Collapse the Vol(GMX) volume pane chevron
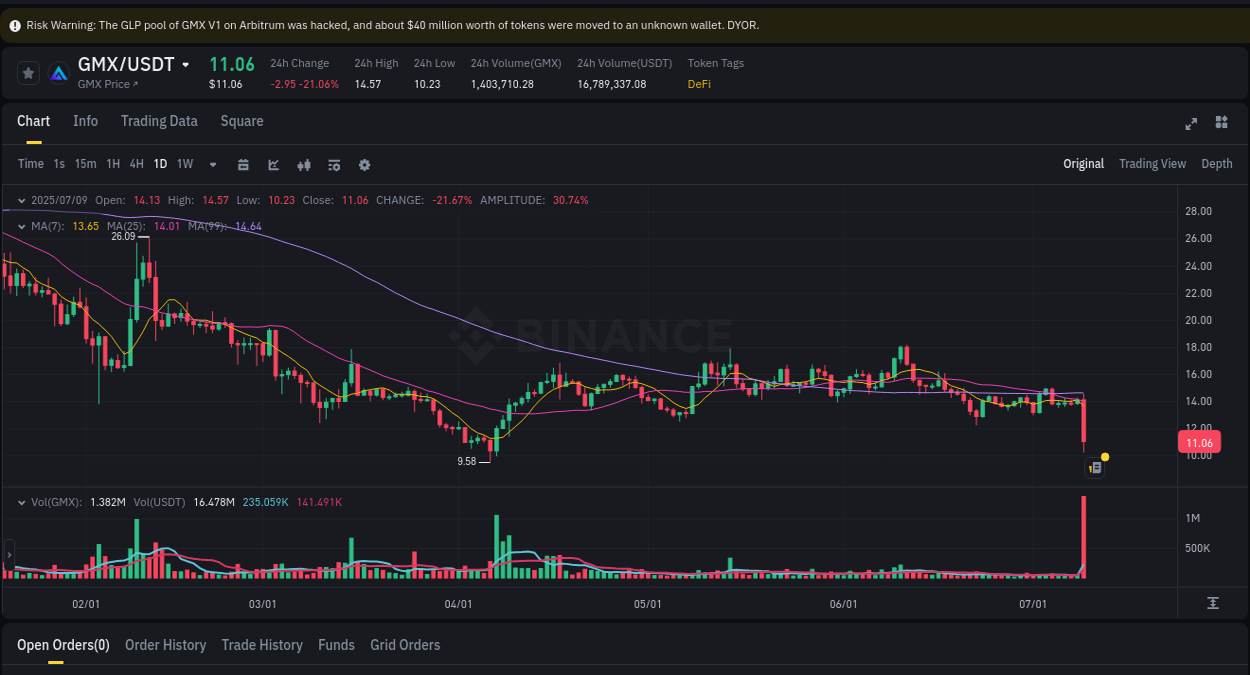The width and height of the screenshot is (1250, 675). 22,504
